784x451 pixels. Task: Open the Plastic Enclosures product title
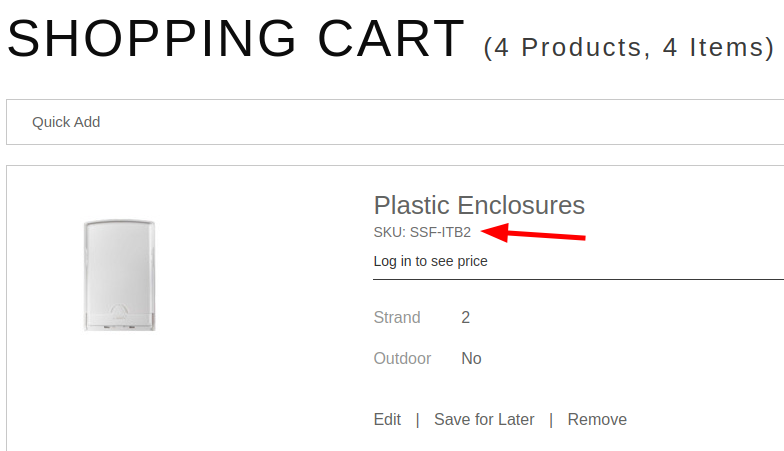479,205
